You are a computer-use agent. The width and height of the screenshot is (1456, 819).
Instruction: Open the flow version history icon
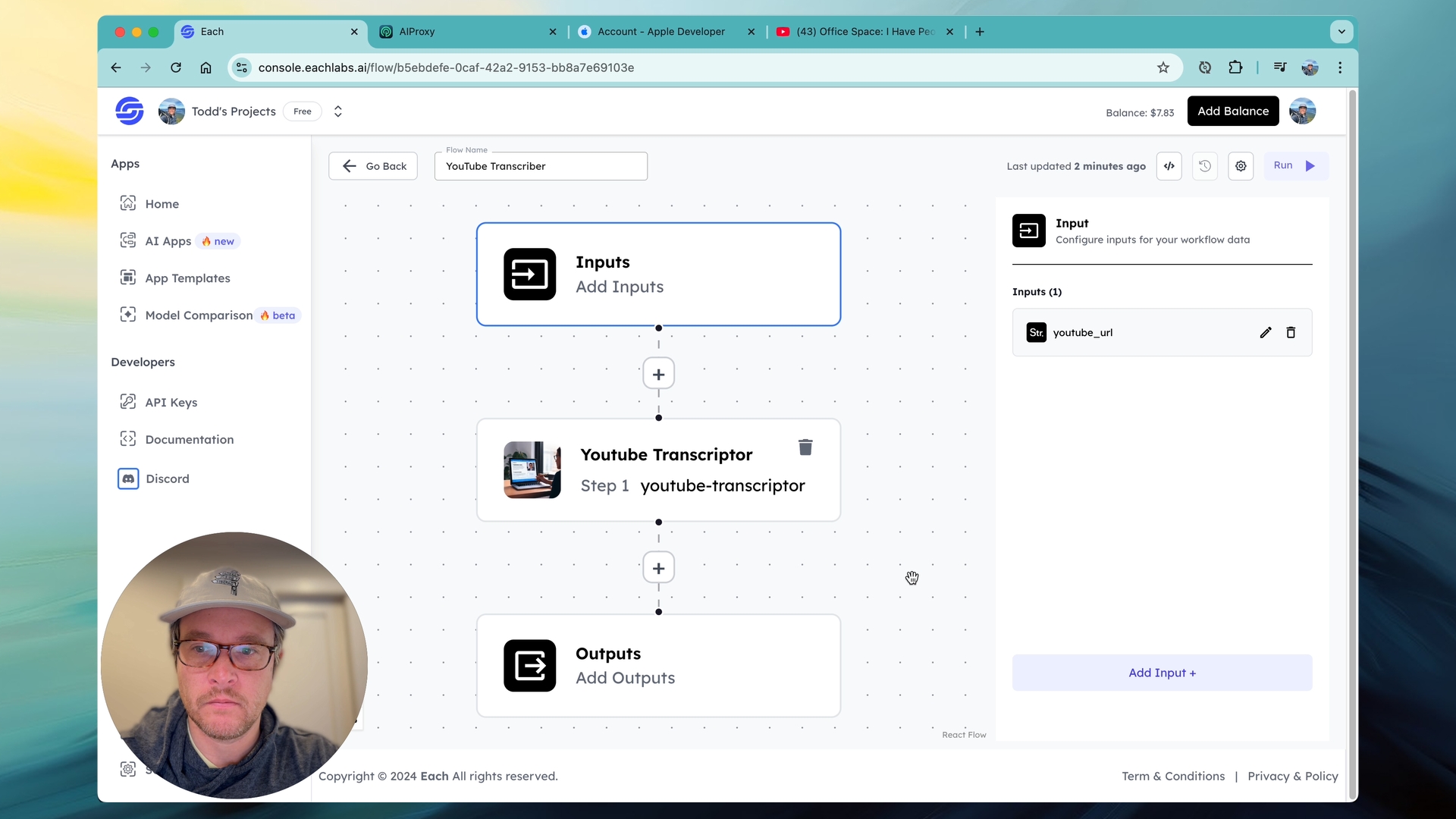[x=1205, y=166]
